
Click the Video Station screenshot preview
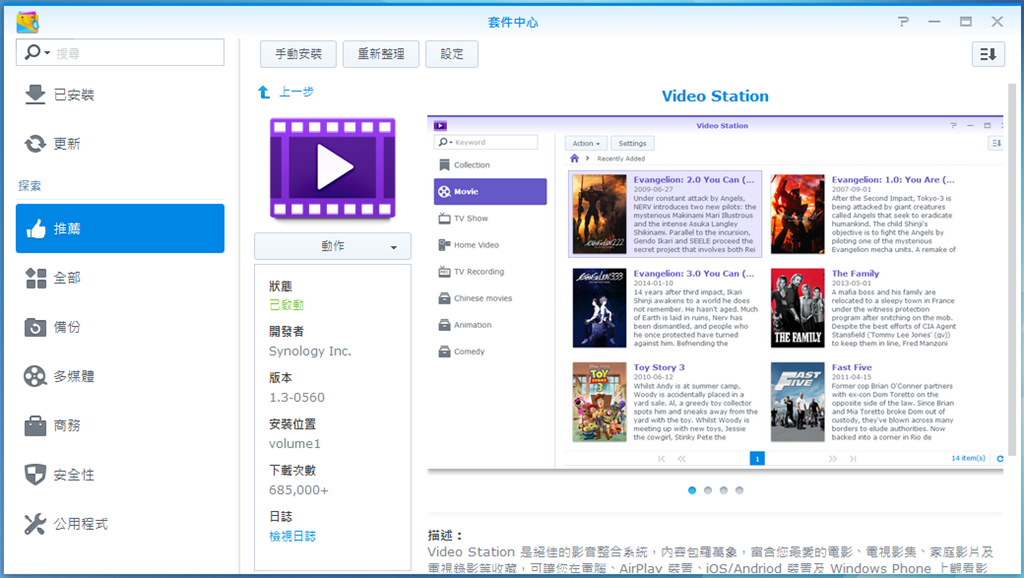[x=715, y=293]
